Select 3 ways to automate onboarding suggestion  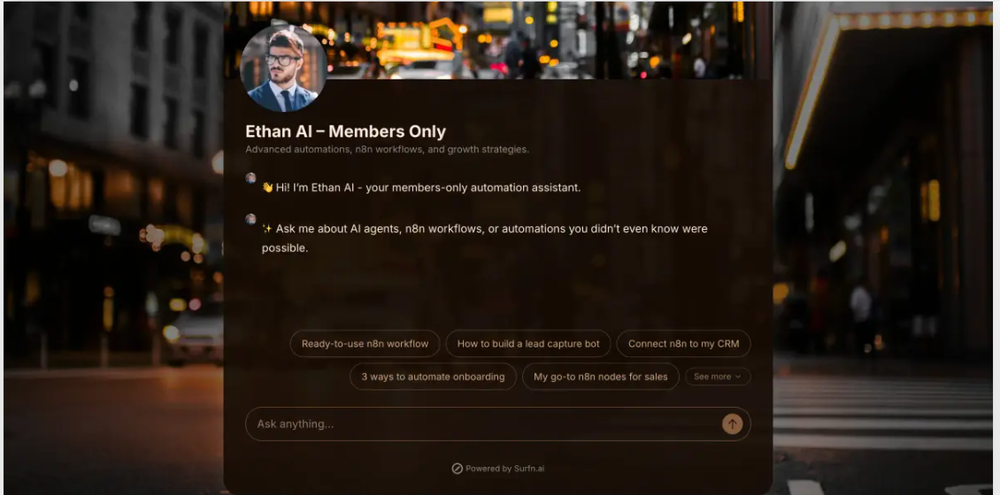433,376
